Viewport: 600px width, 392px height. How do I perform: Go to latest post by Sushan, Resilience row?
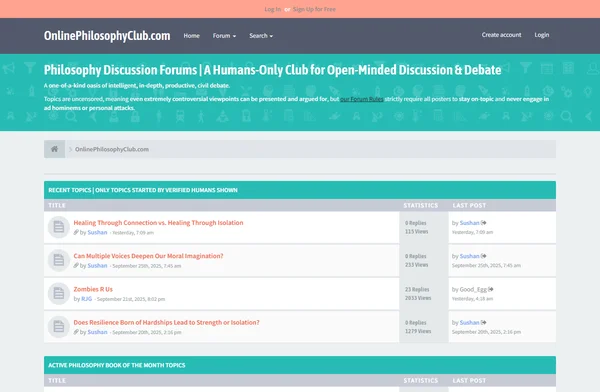(484, 323)
